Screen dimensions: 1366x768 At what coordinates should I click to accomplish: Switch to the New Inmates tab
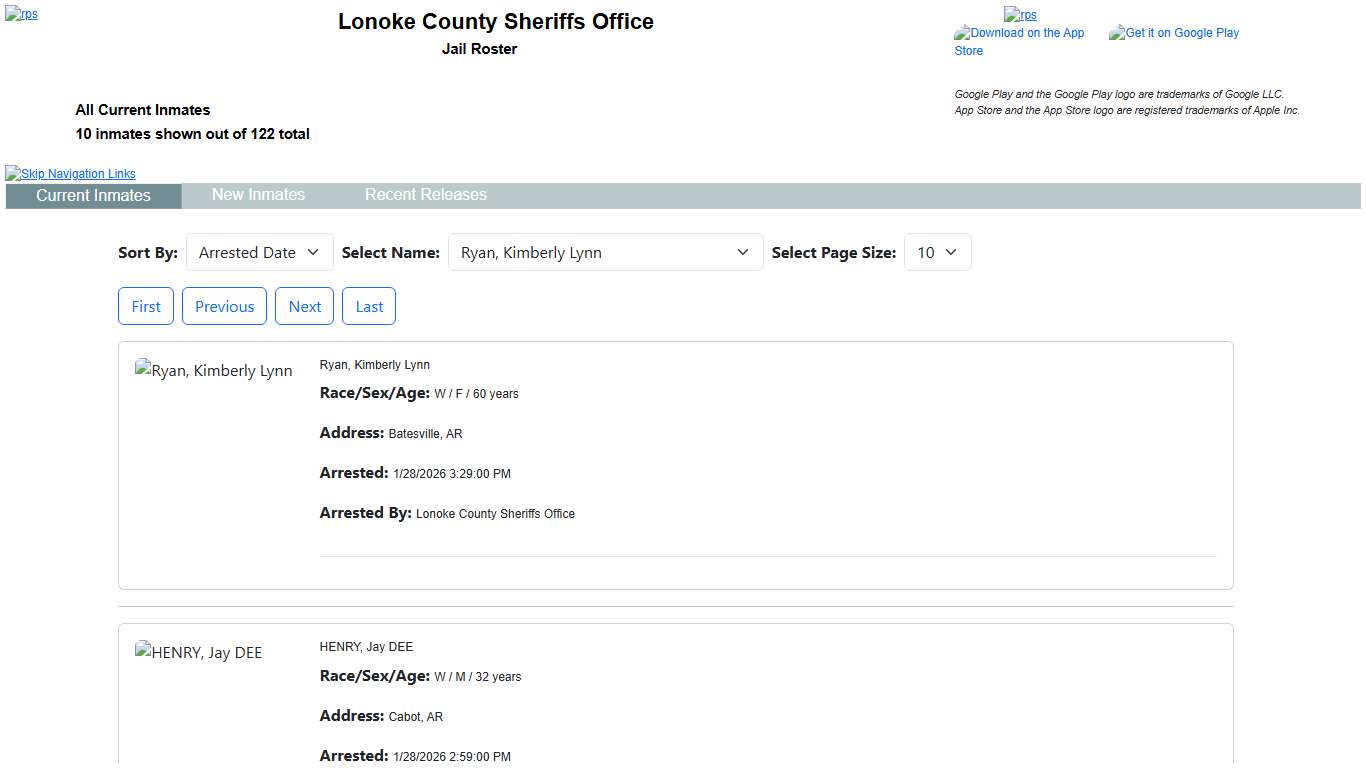click(x=258, y=195)
